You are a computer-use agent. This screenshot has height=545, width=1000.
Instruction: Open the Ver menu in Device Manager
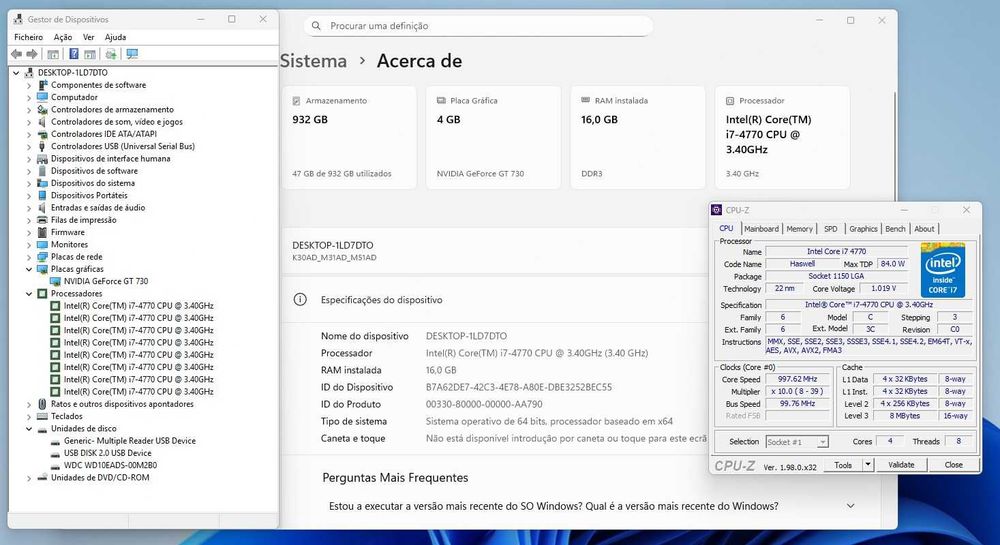click(x=89, y=37)
